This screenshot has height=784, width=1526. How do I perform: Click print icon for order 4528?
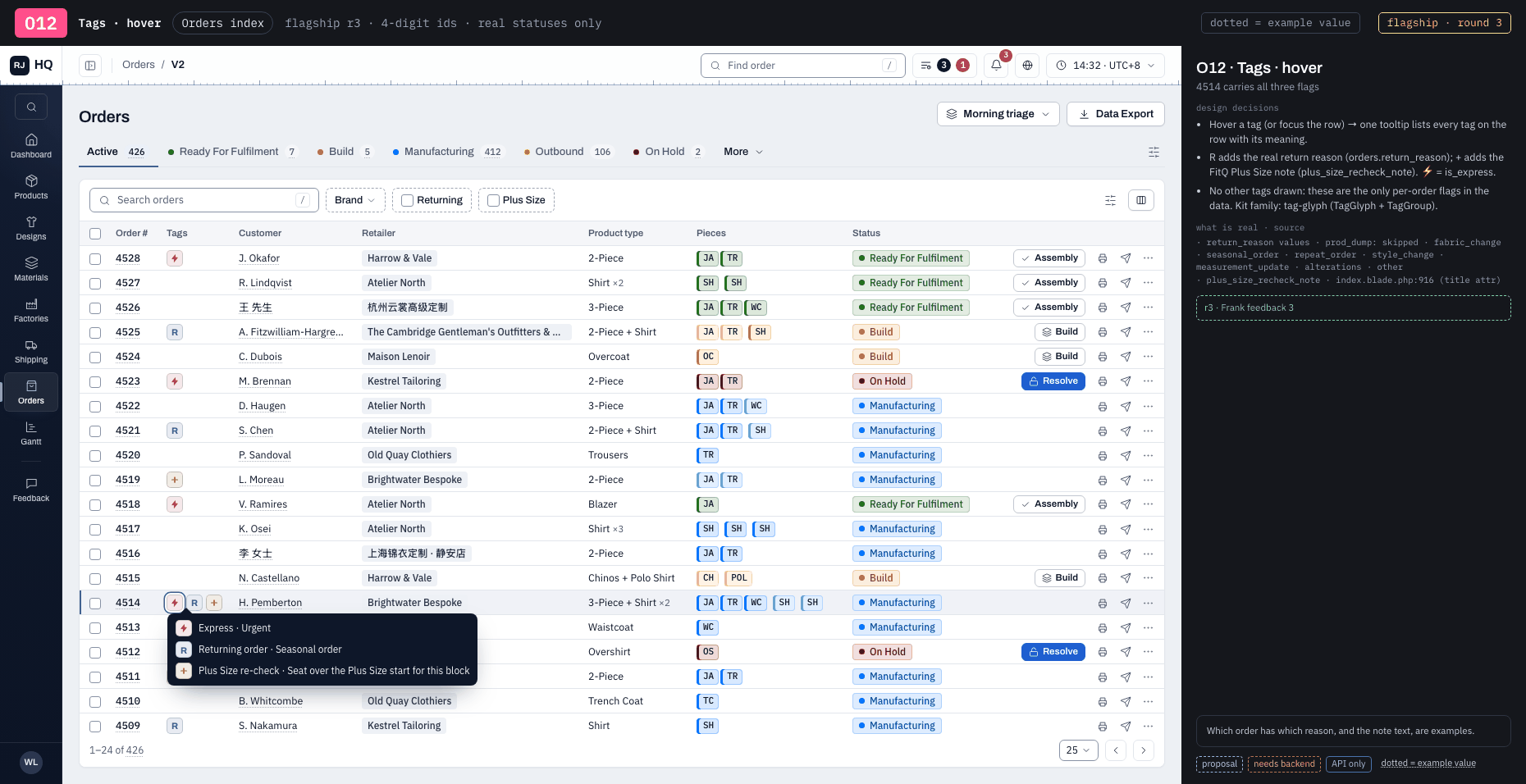click(1103, 258)
